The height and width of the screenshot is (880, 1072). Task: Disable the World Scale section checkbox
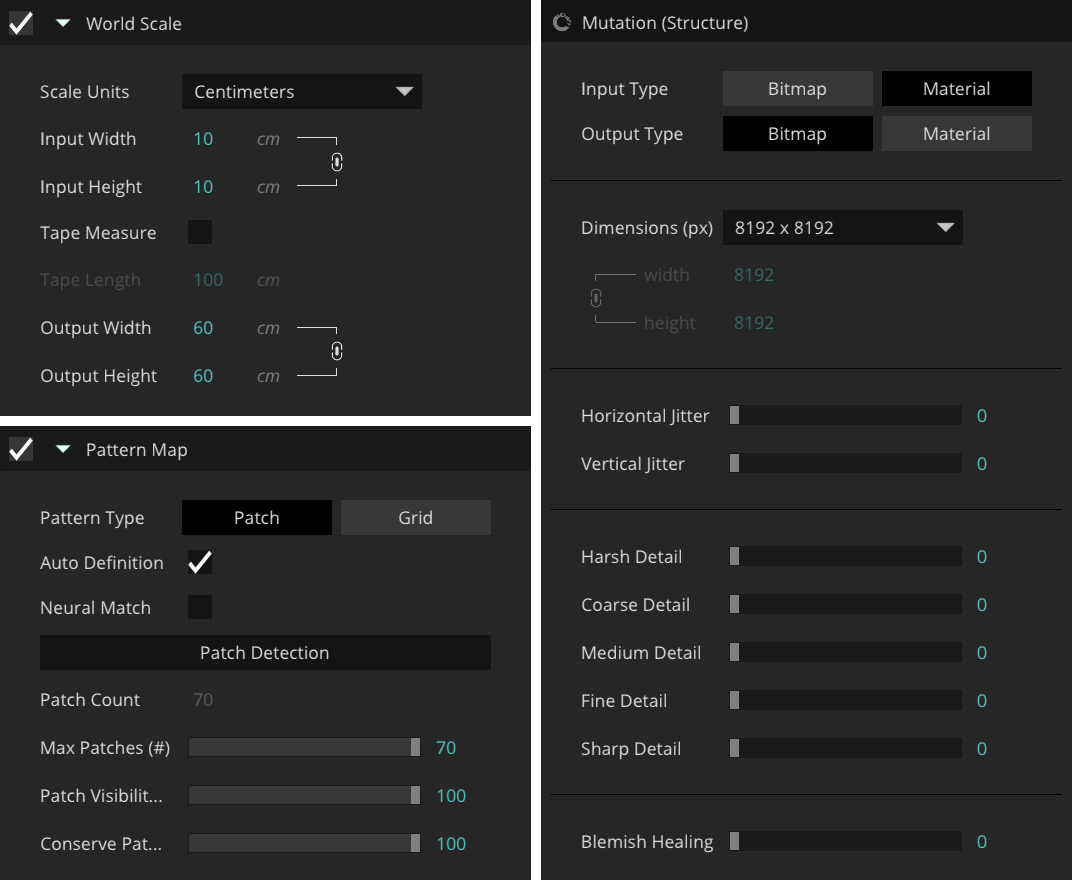[x=21, y=23]
